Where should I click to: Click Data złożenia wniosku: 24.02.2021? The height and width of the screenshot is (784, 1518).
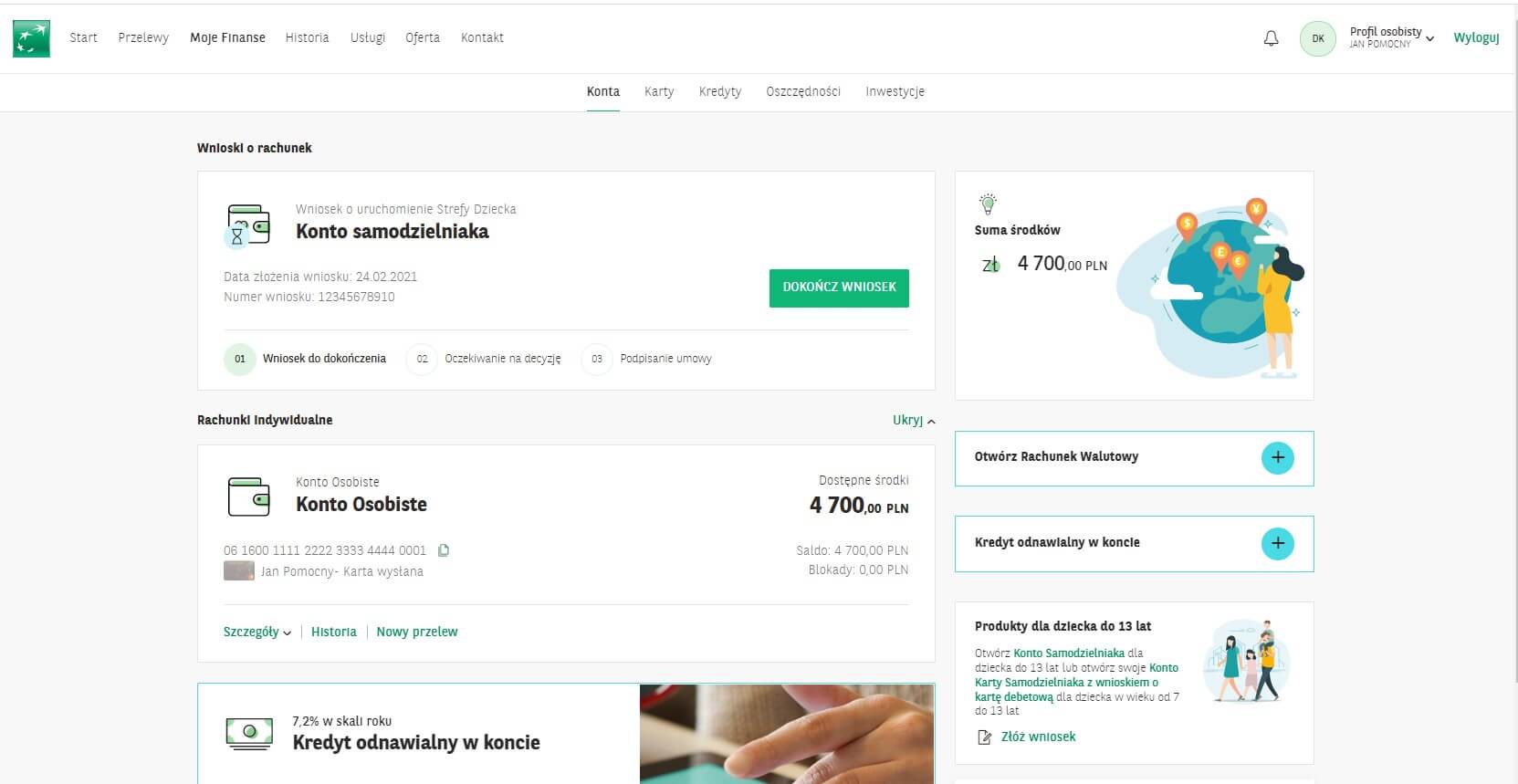[320, 277]
